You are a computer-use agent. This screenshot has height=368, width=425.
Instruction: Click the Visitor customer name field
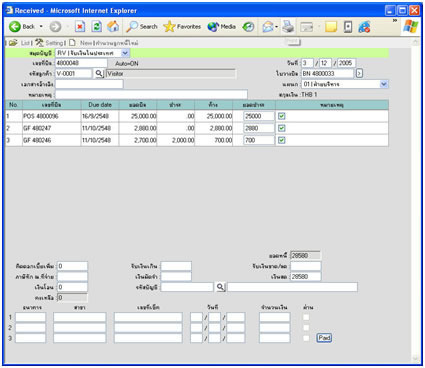pos(171,73)
